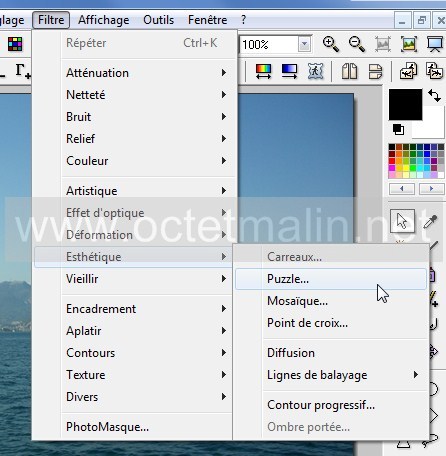
Task: Show next palette colors arrow
Action: pyautogui.click(x=432, y=189)
